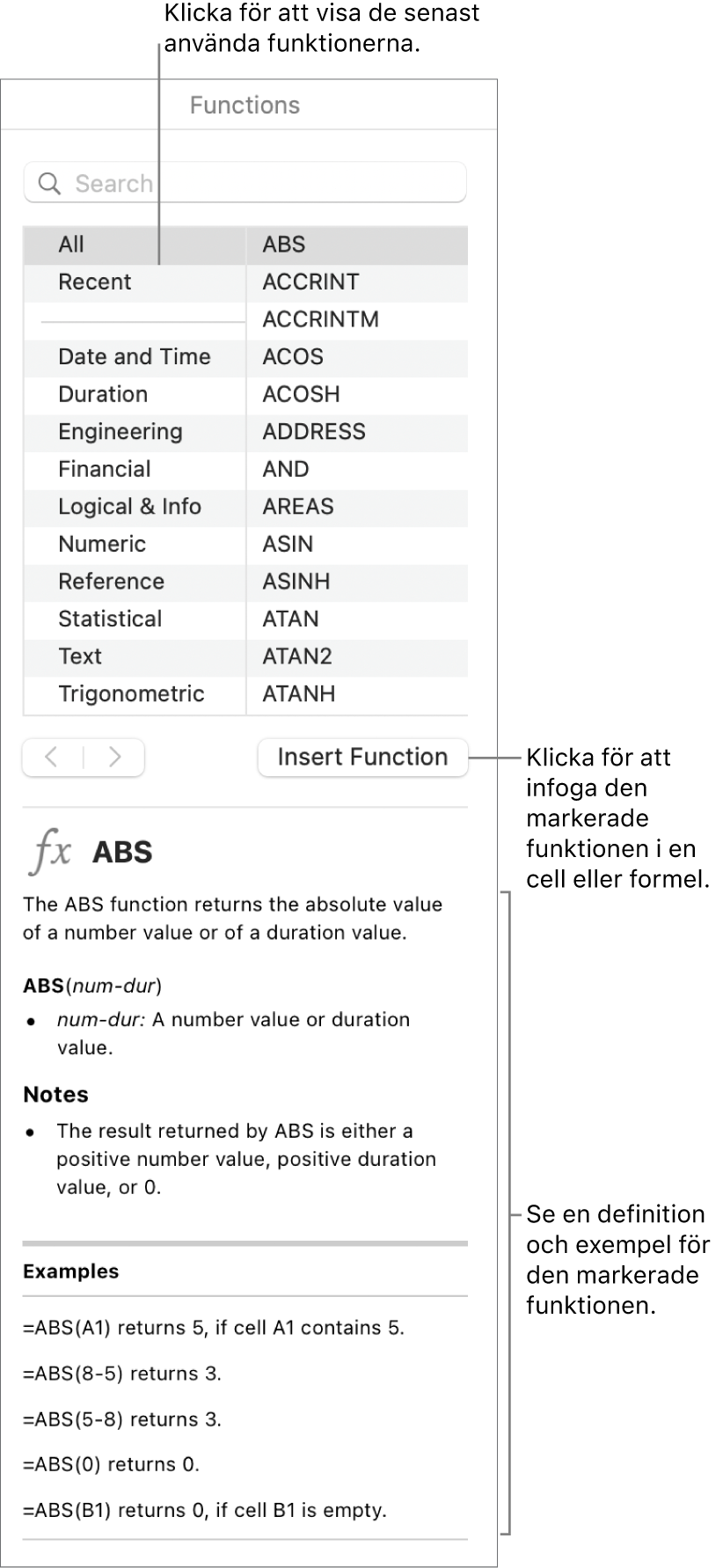This screenshot has width=723, height=1568.
Task: Click the magnifying glass search icon
Action: point(50,184)
